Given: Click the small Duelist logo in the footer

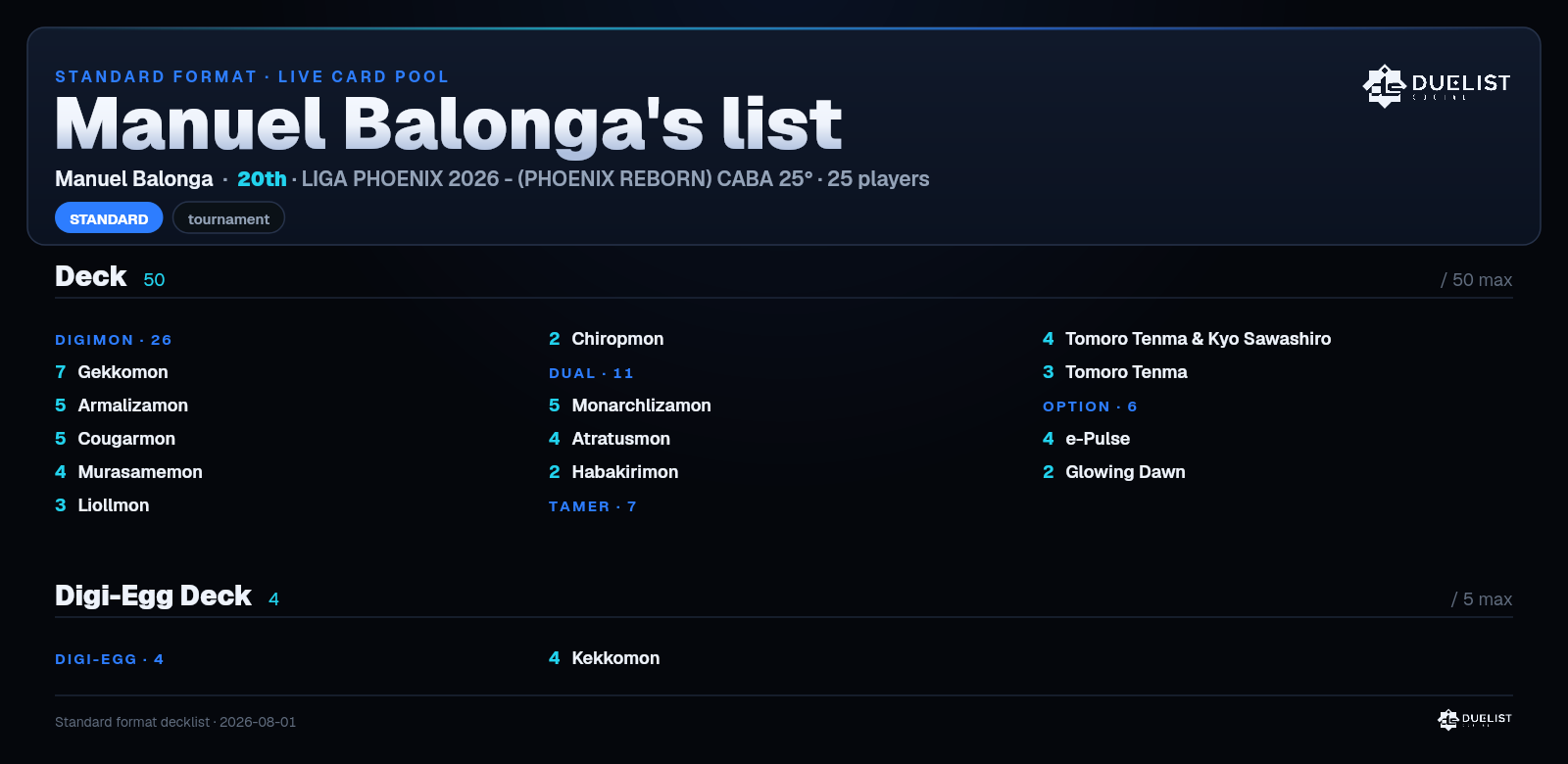Looking at the screenshot, I should (1475, 719).
